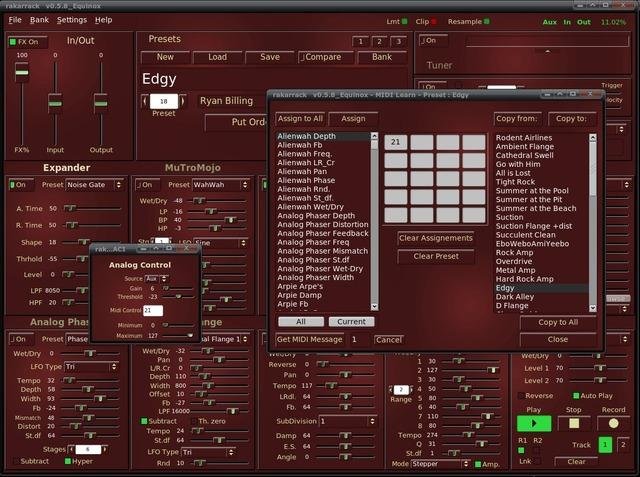This screenshot has height=477, width=640.
Task: Click preset bank shortcut button 3
Action: click(x=399, y=41)
